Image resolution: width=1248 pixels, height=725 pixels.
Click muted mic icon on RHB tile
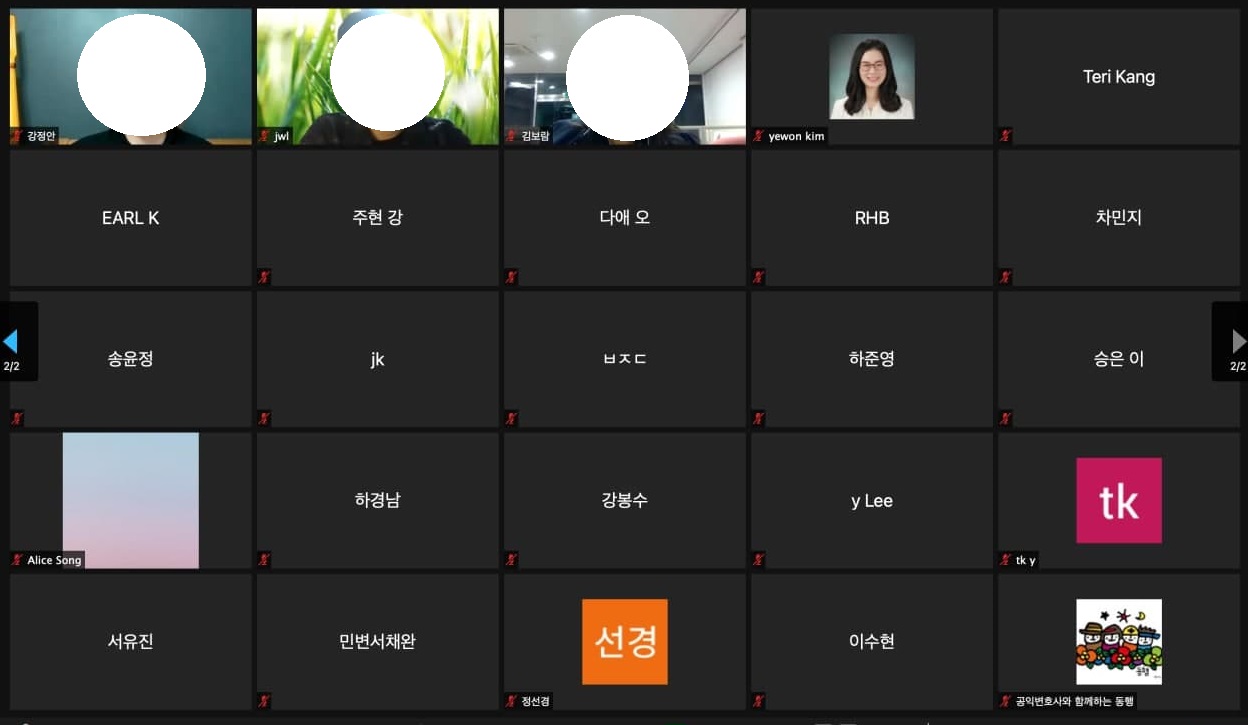759,277
